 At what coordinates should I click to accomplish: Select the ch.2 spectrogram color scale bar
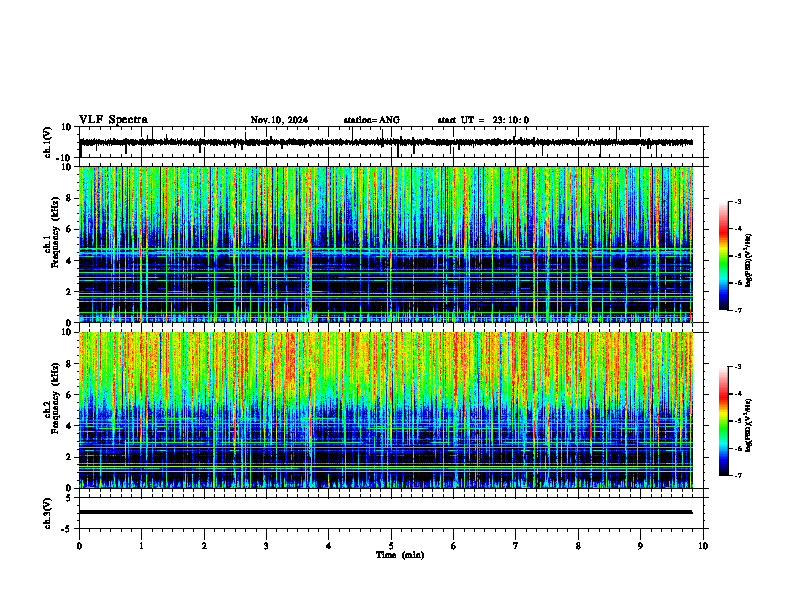tap(724, 421)
